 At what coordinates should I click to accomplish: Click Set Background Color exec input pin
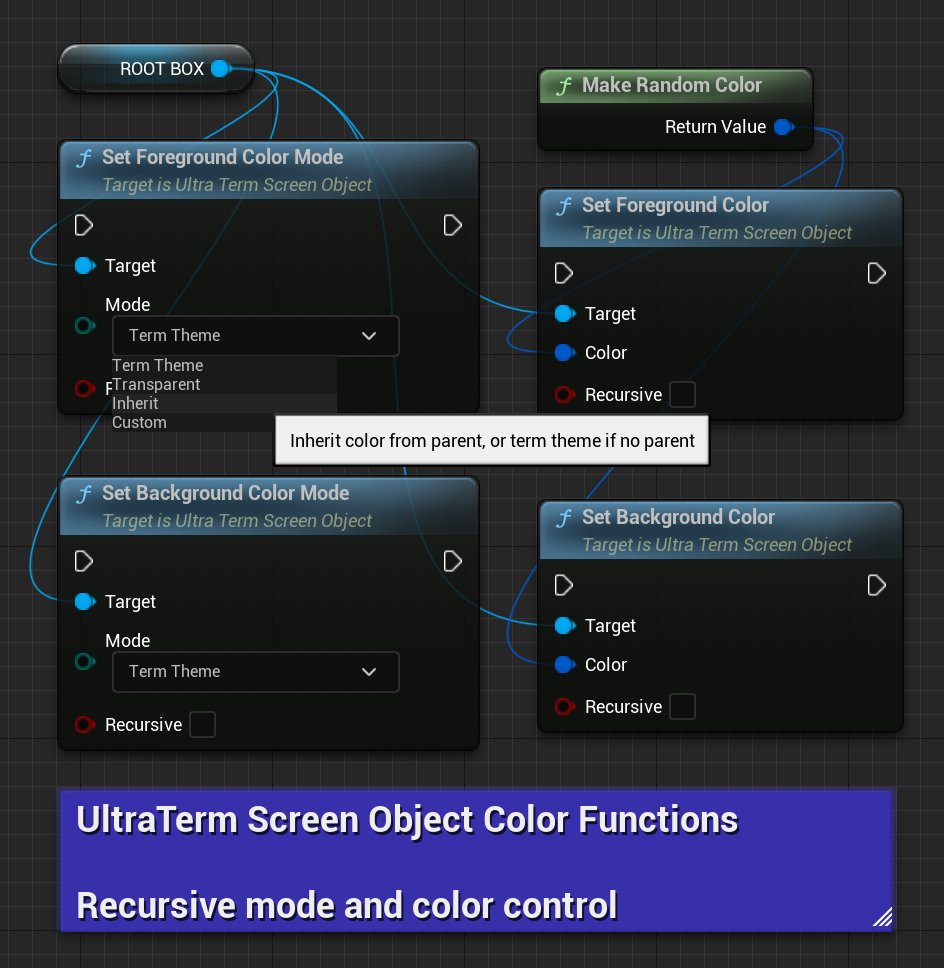pyautogui.click(x=564, y=585)
